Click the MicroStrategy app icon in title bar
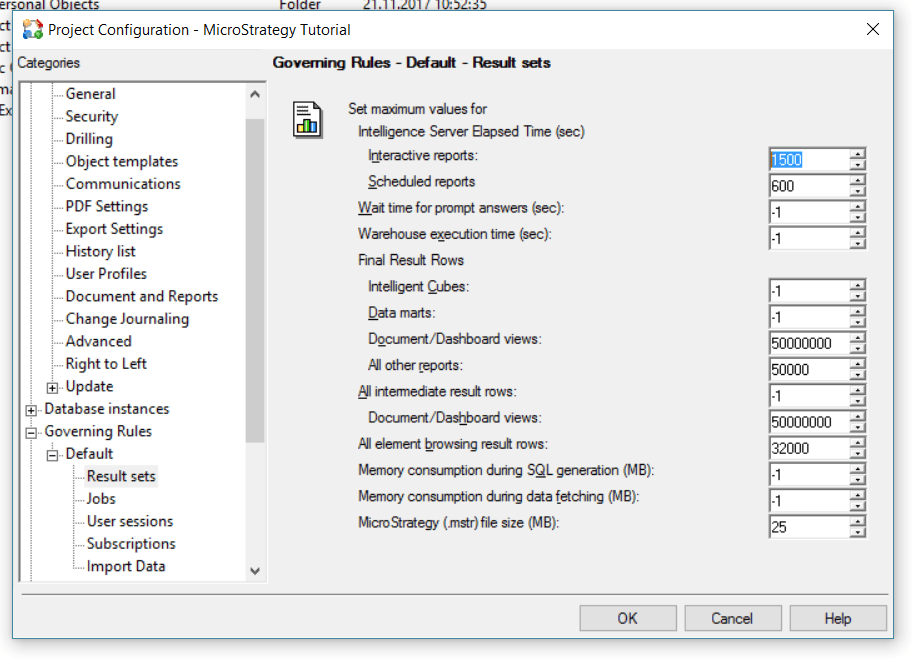Image resolution: width=912 pixels, height=668 pixels. click(x=33, y=29)
